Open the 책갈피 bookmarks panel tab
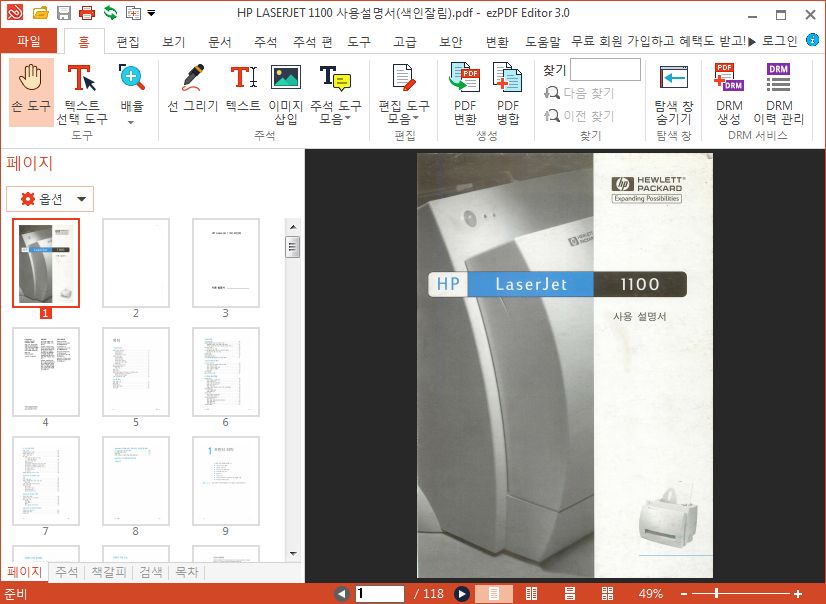The image size is (826, 604). click(x=109, y=571)
